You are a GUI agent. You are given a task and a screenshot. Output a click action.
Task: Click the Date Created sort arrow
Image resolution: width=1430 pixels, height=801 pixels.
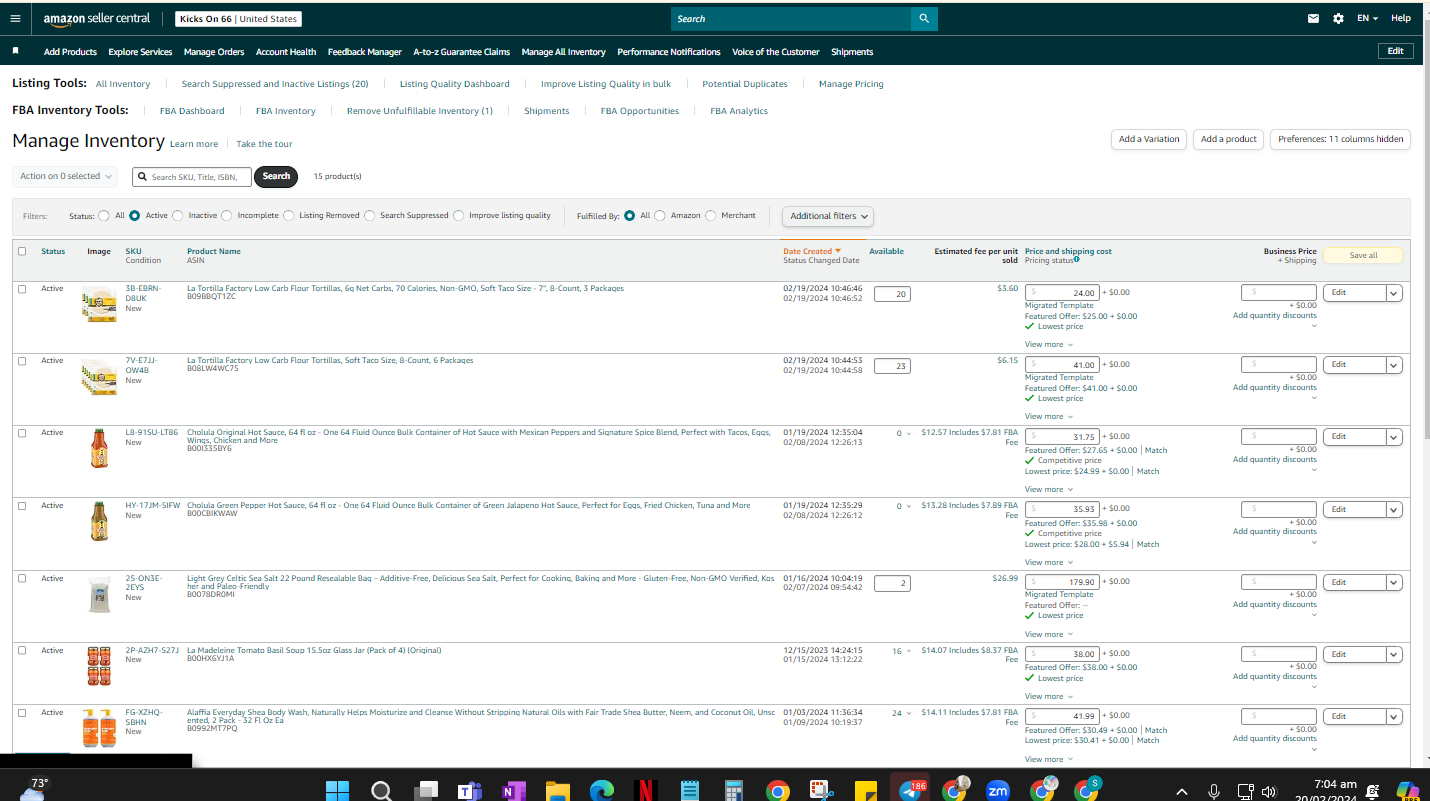[838, 251]
